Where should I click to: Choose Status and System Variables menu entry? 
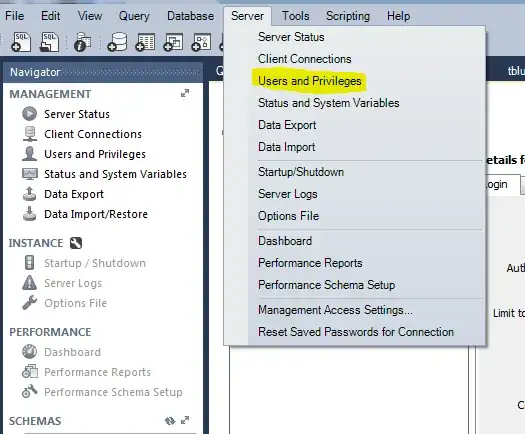(328, 103)
